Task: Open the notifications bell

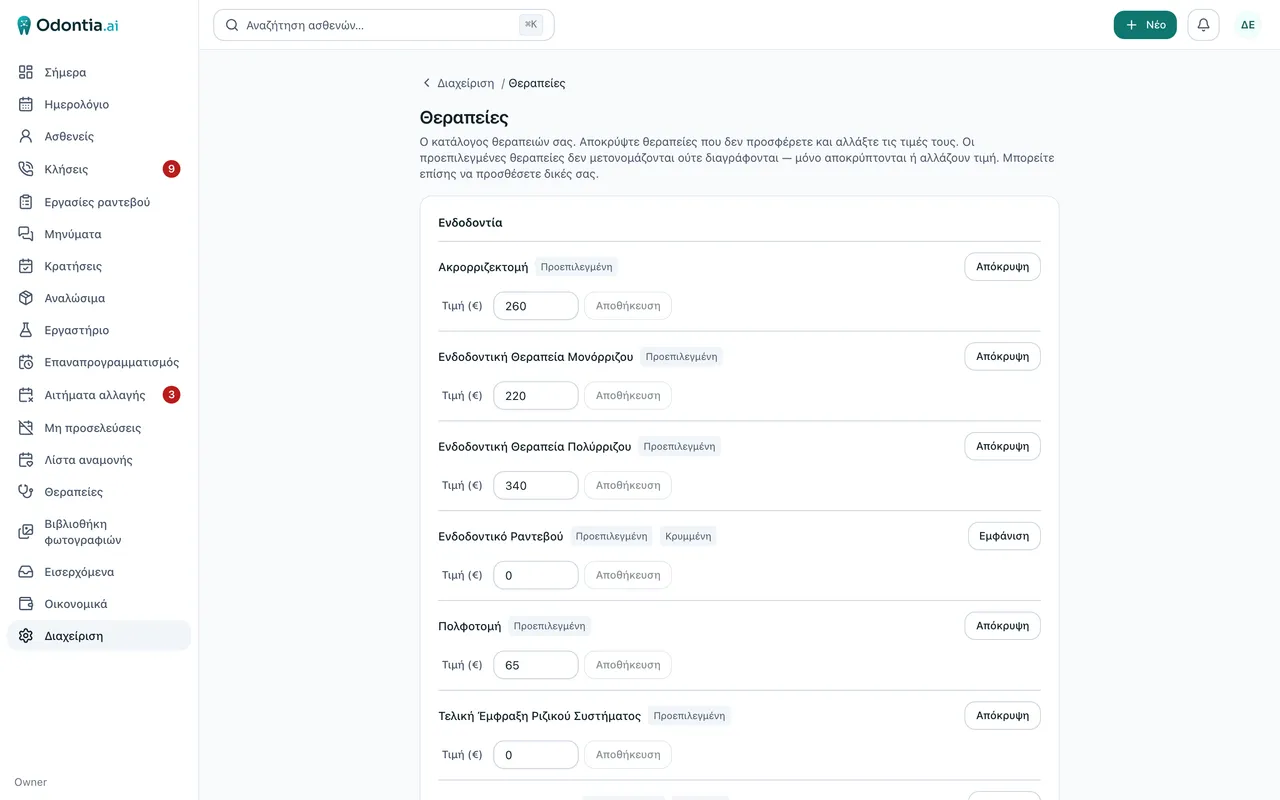Action: 1203,25
